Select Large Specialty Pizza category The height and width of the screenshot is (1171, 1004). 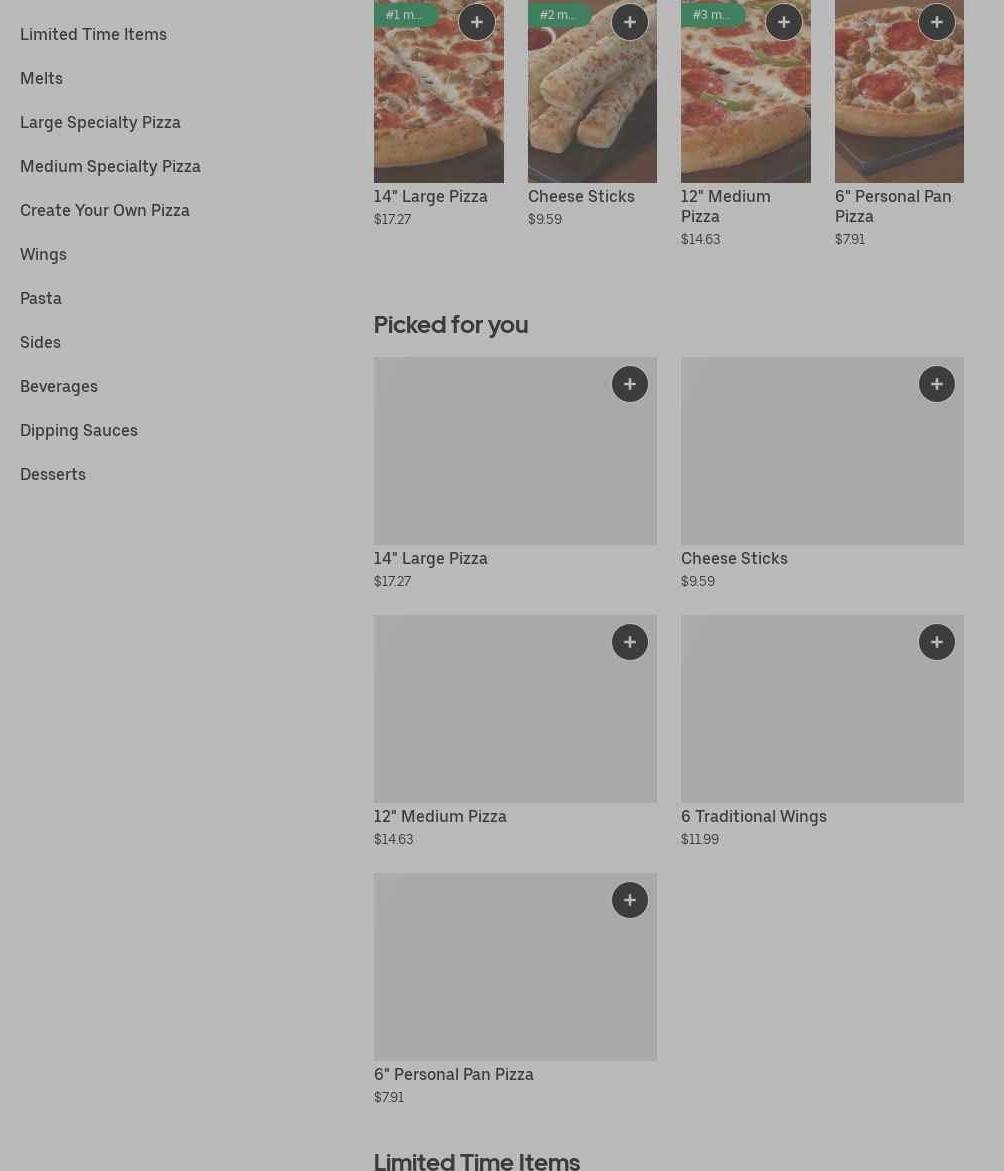(100, 122)
